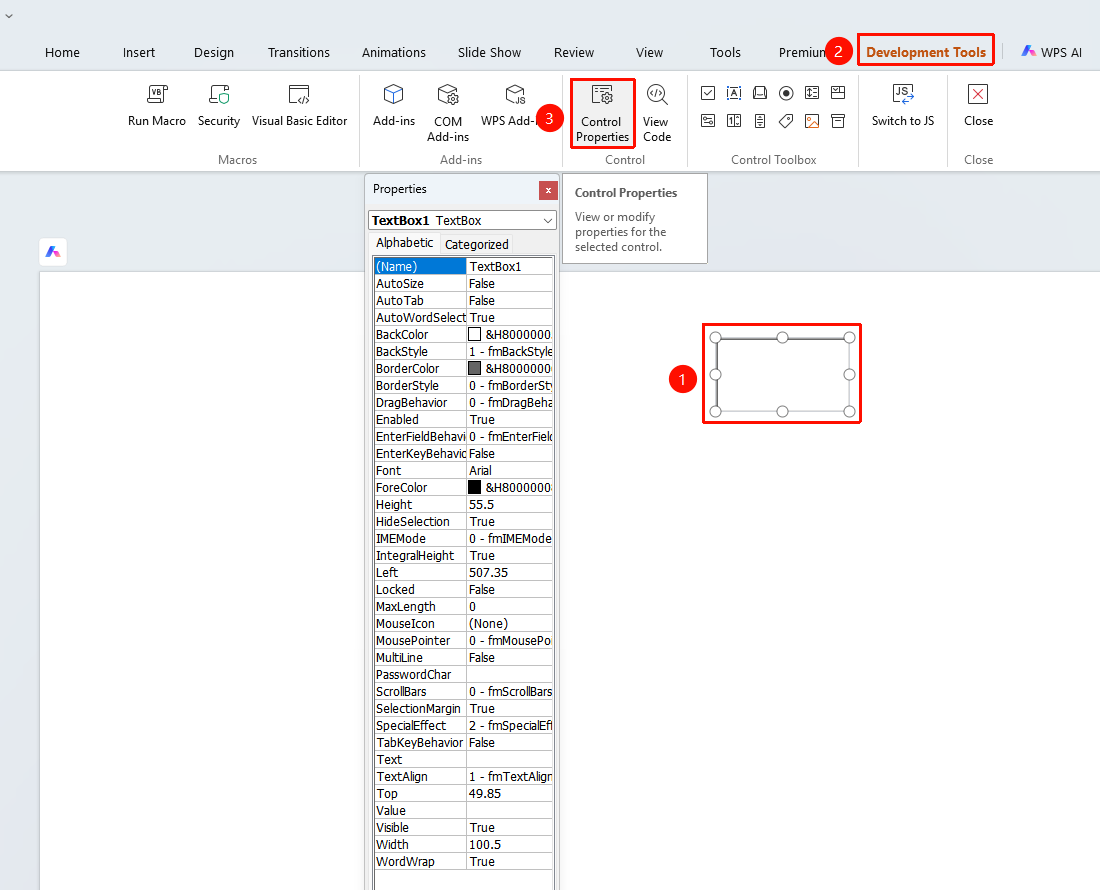Select the Alphabetic properties tab
Screen dimensions: 1100x890
(405, 243)
